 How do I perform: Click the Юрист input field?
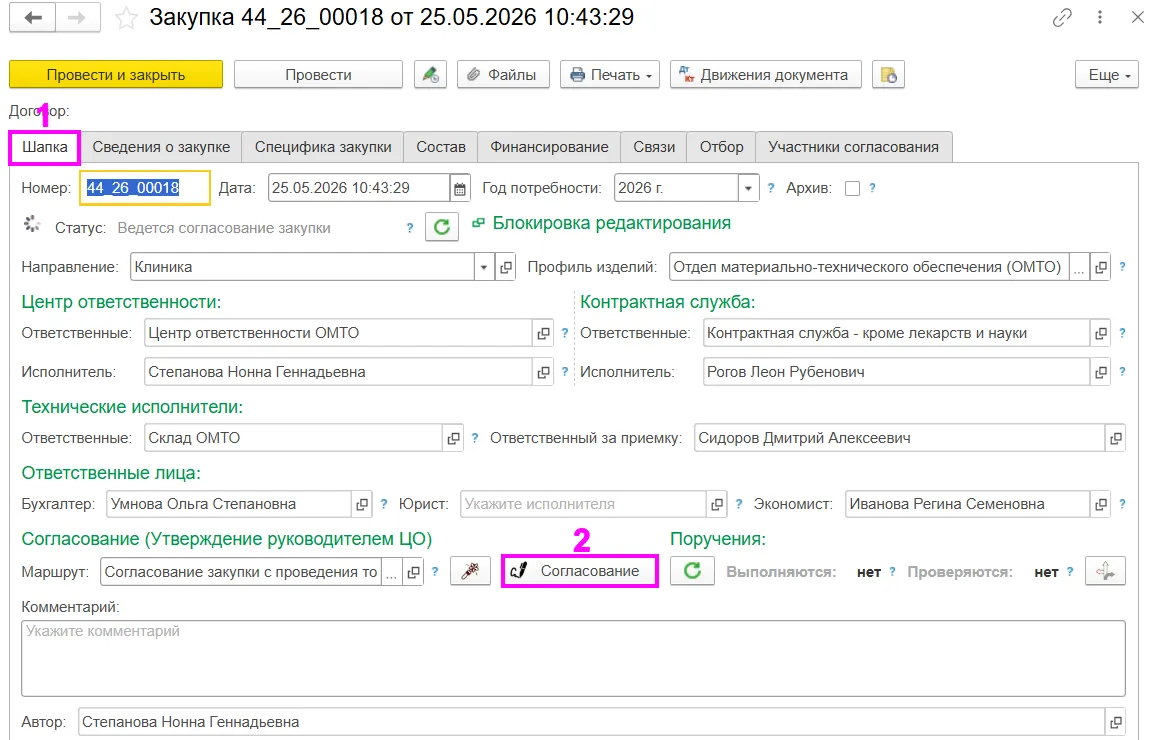point(583,505)
